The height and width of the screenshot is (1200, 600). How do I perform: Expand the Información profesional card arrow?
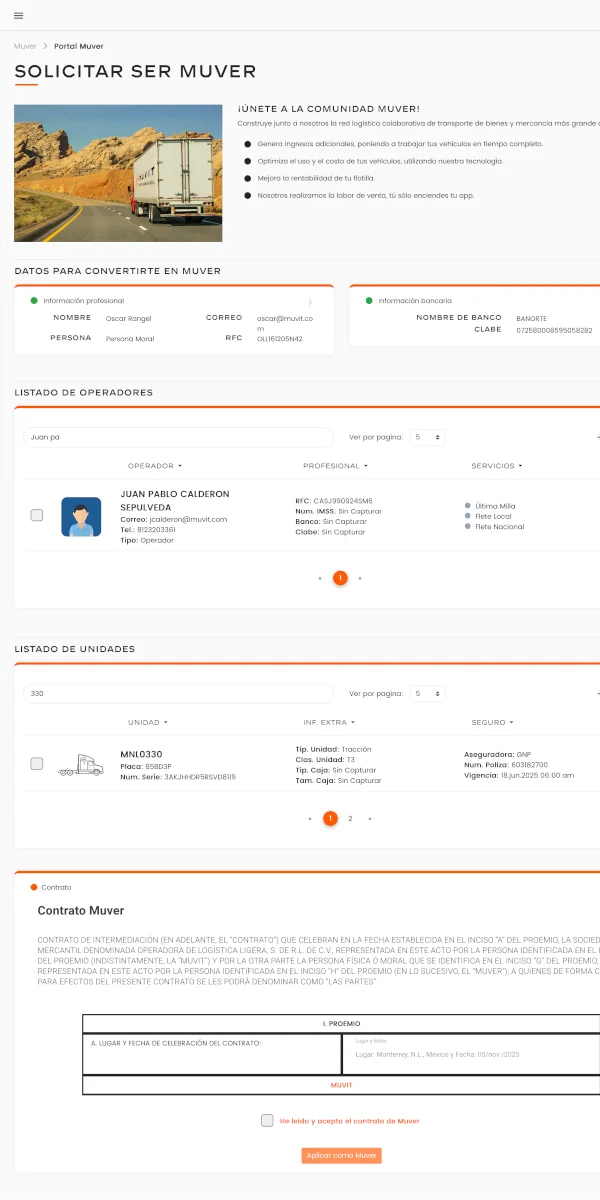pos(310,301)
